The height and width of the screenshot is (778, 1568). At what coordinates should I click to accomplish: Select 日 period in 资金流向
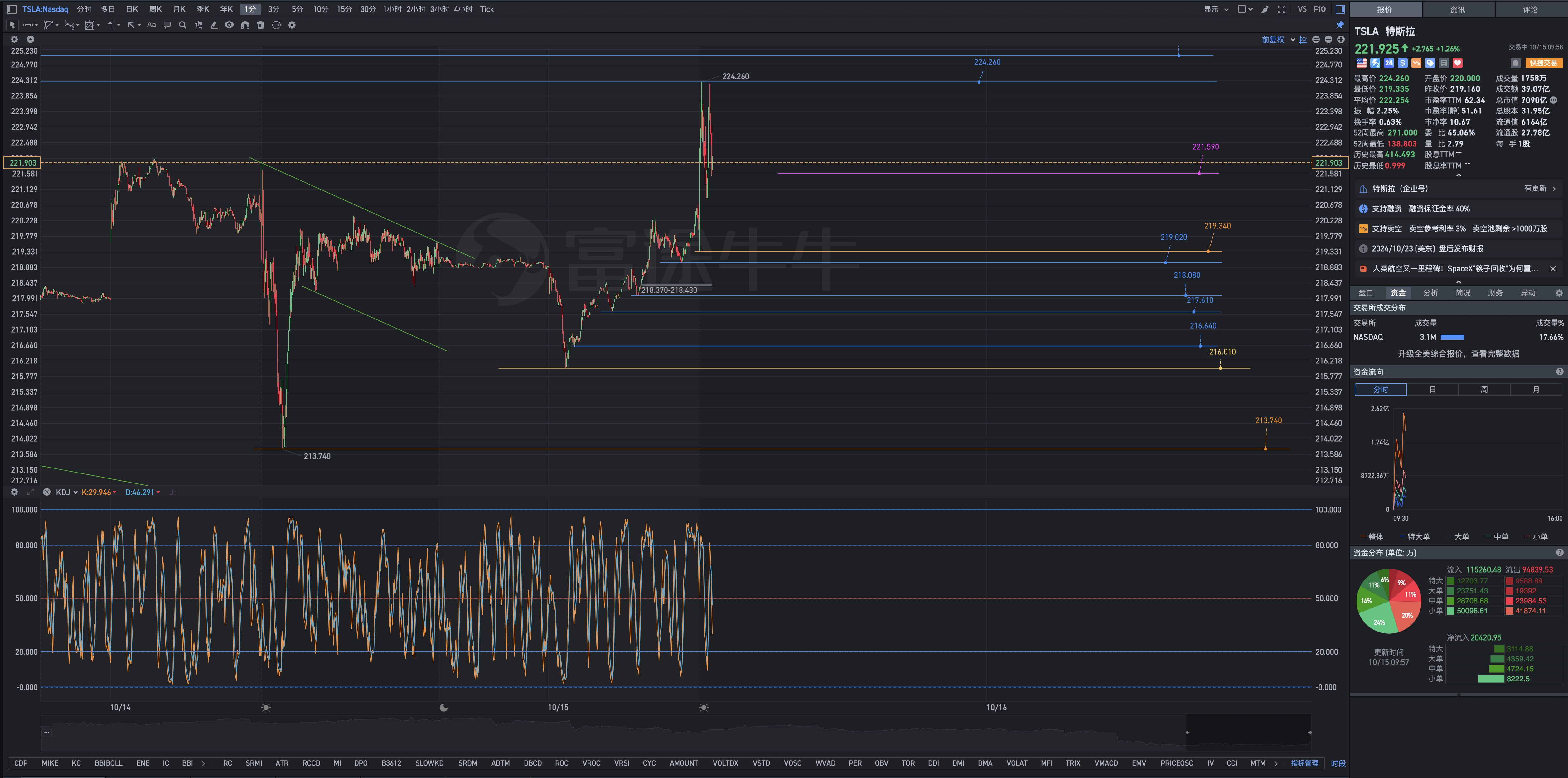pos(1433,389)
